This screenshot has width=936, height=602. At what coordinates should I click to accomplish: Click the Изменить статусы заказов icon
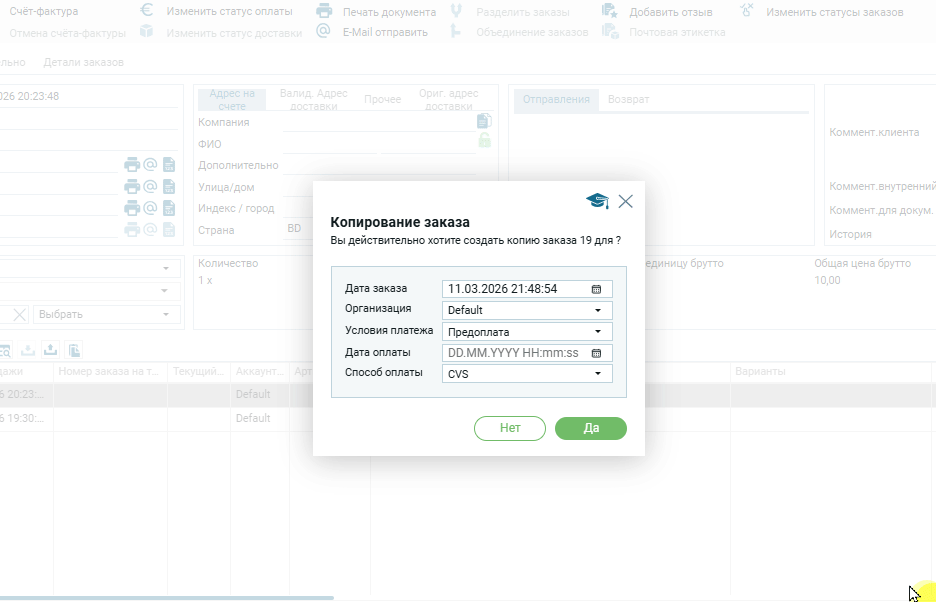click(747, 11)
